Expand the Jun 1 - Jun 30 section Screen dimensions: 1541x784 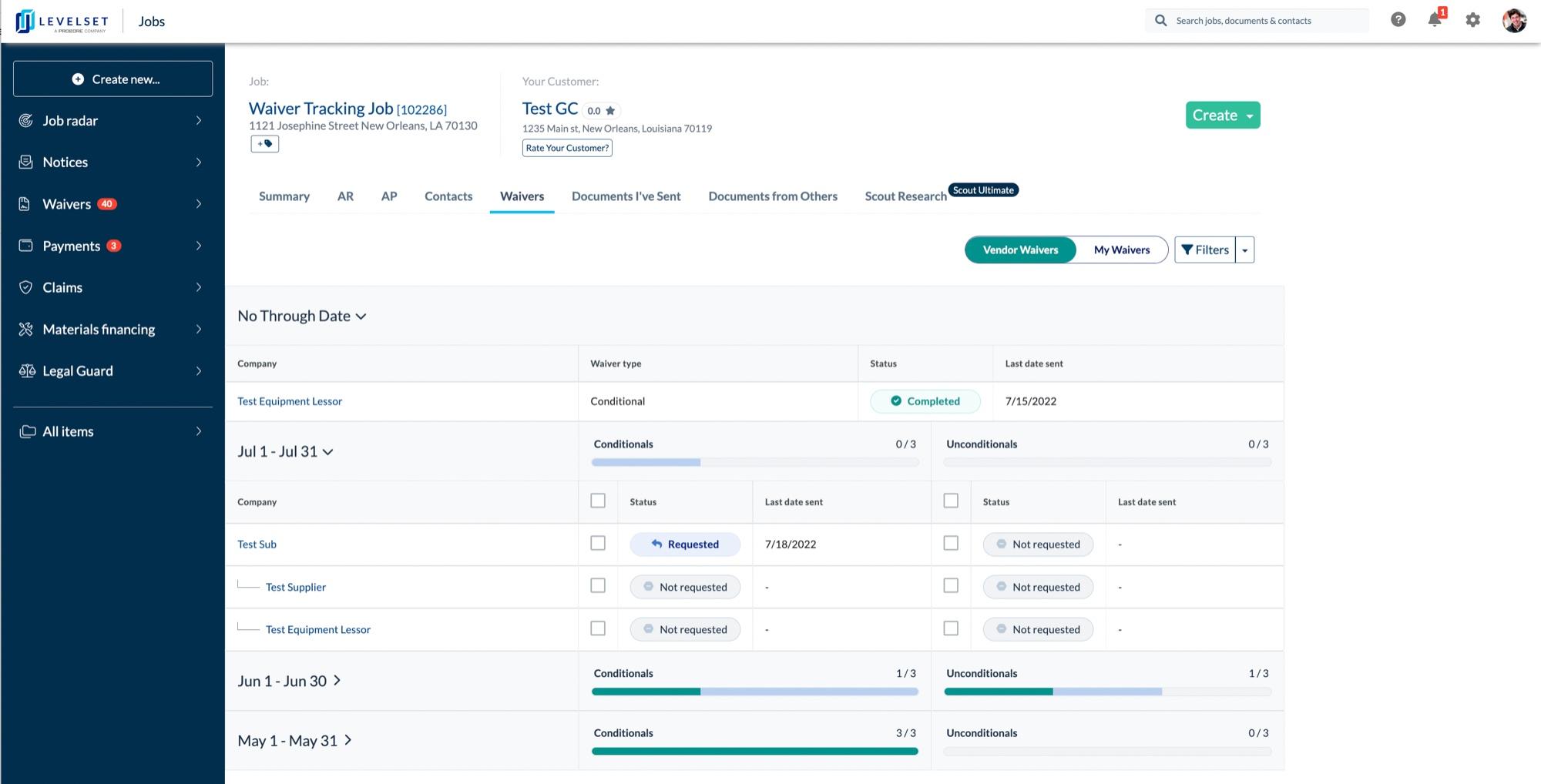(x=289, y=681)
